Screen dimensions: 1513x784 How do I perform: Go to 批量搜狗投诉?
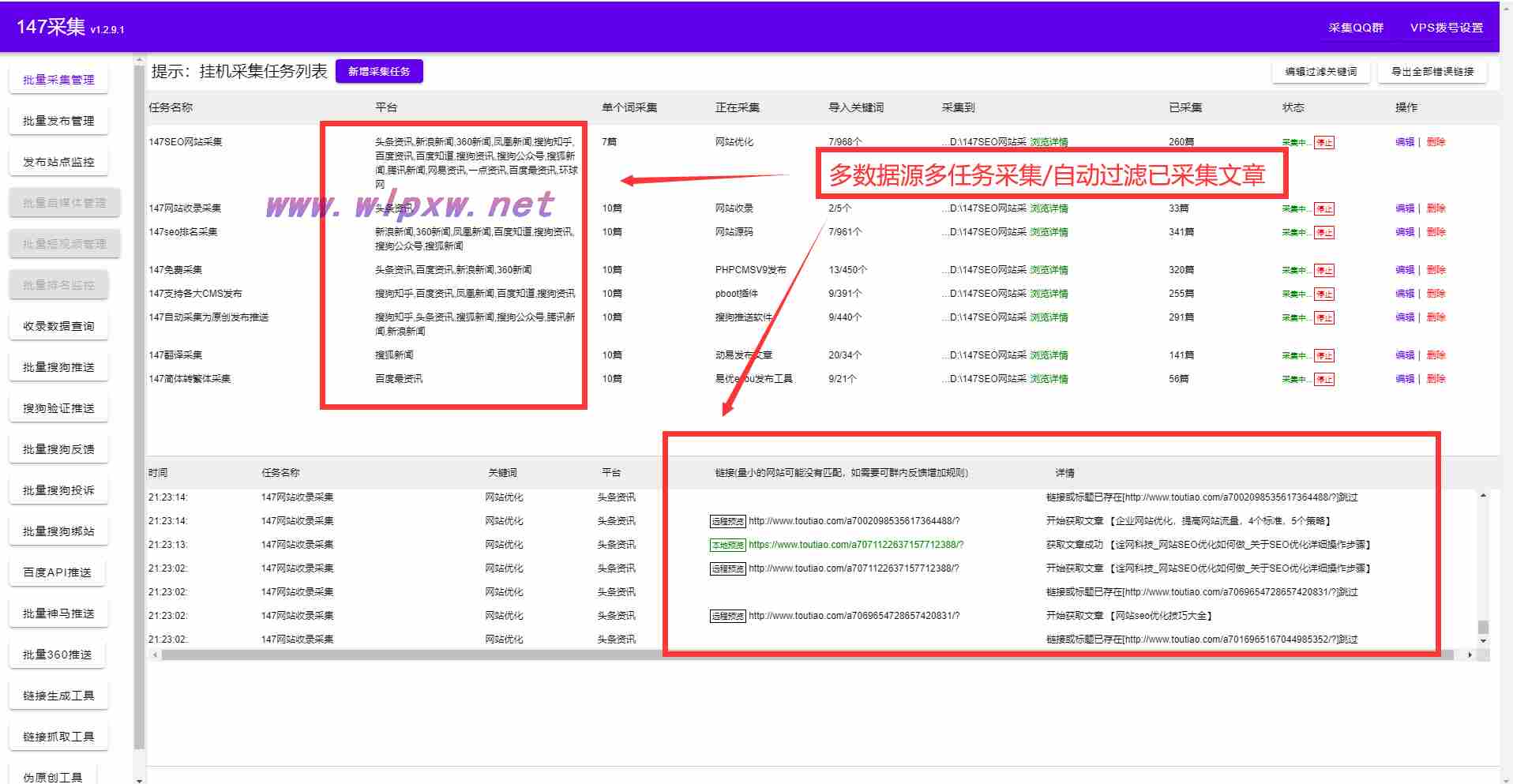[x=58, y=490]
